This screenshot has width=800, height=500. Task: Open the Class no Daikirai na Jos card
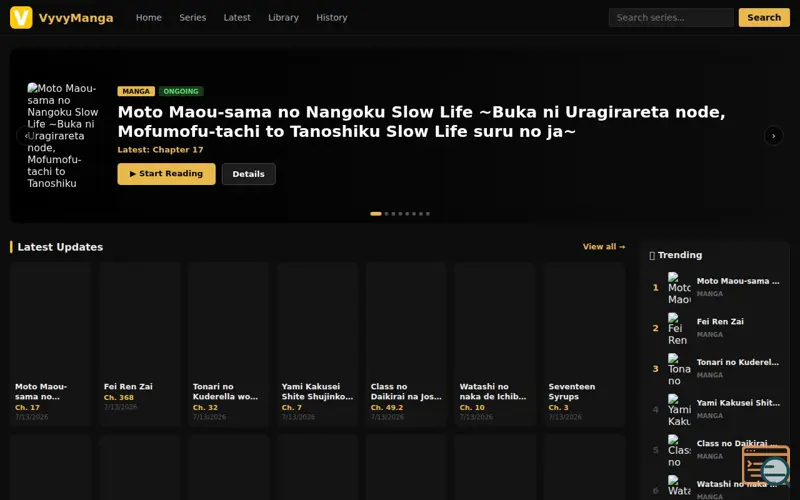(406, 344)
